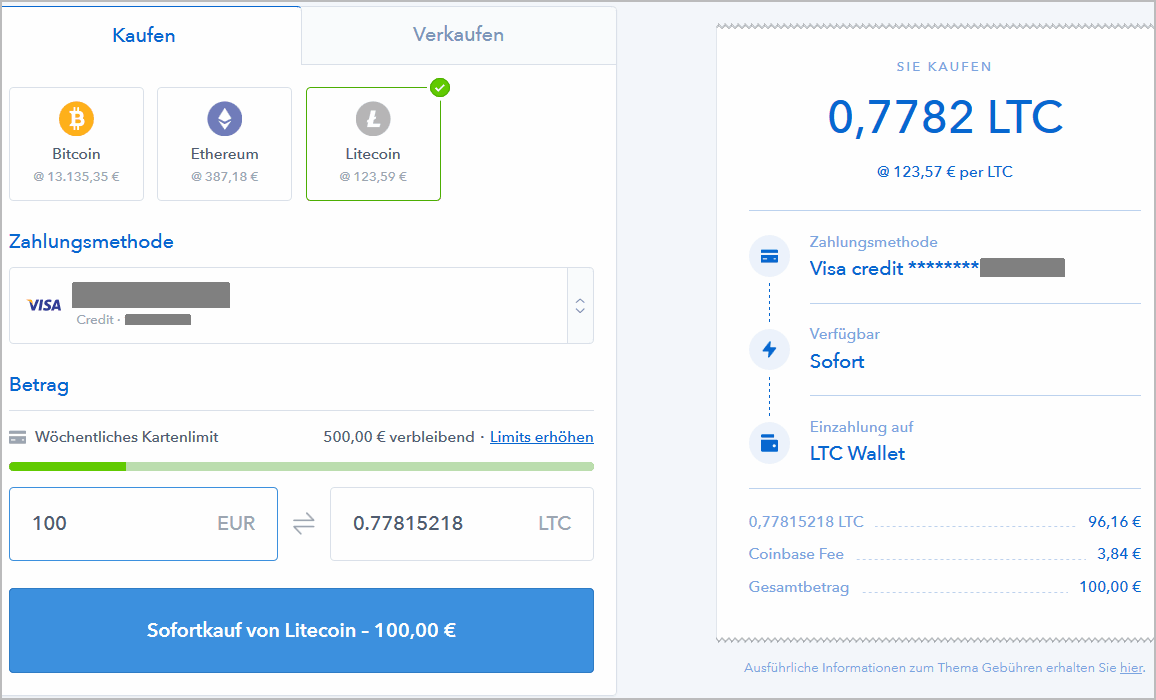1156x700 pixels.
Task: Click the swap arrows between EUR and LTC
Action: click(304, 524)
